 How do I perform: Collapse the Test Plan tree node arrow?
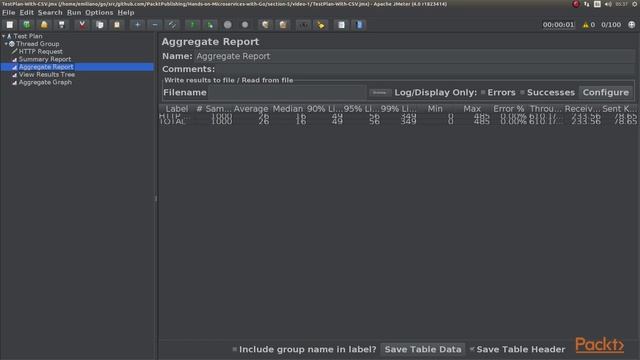[4, 36]
